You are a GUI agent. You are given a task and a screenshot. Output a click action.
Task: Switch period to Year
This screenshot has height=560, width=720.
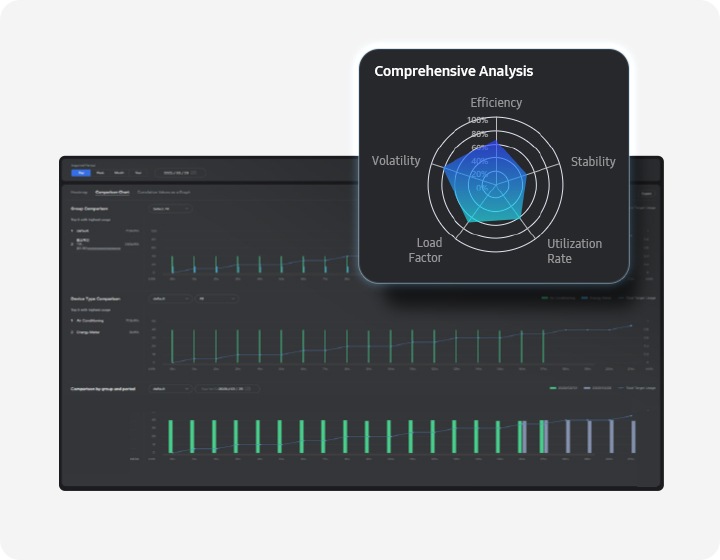tap(138, 173)
